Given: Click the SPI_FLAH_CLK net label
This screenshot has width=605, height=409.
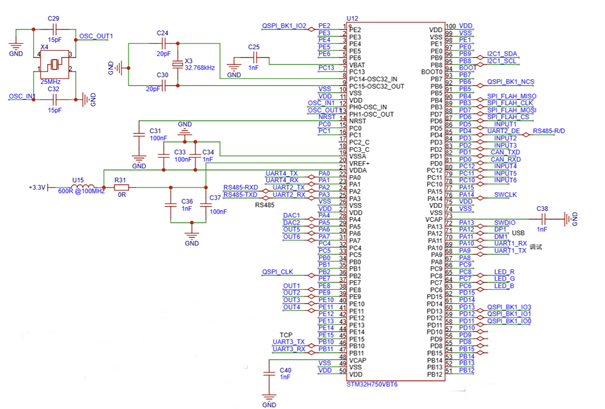Looking at the screenshot, I should 510,103.
